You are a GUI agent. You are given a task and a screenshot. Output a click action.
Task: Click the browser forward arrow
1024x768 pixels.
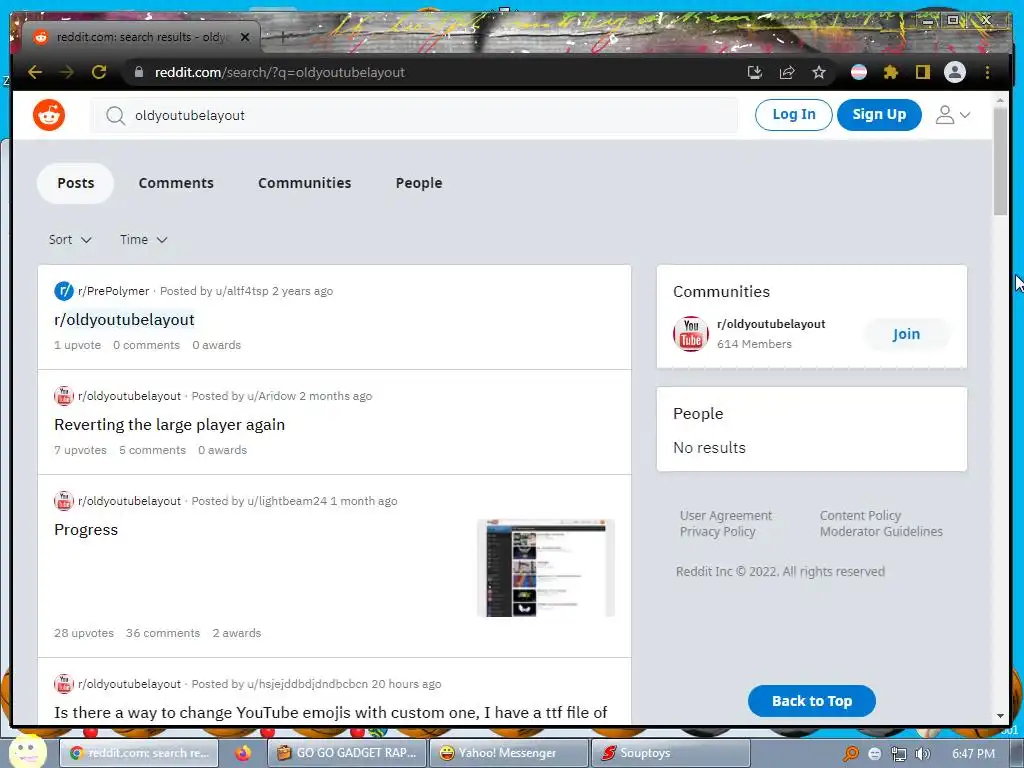(x=67, y=72)
